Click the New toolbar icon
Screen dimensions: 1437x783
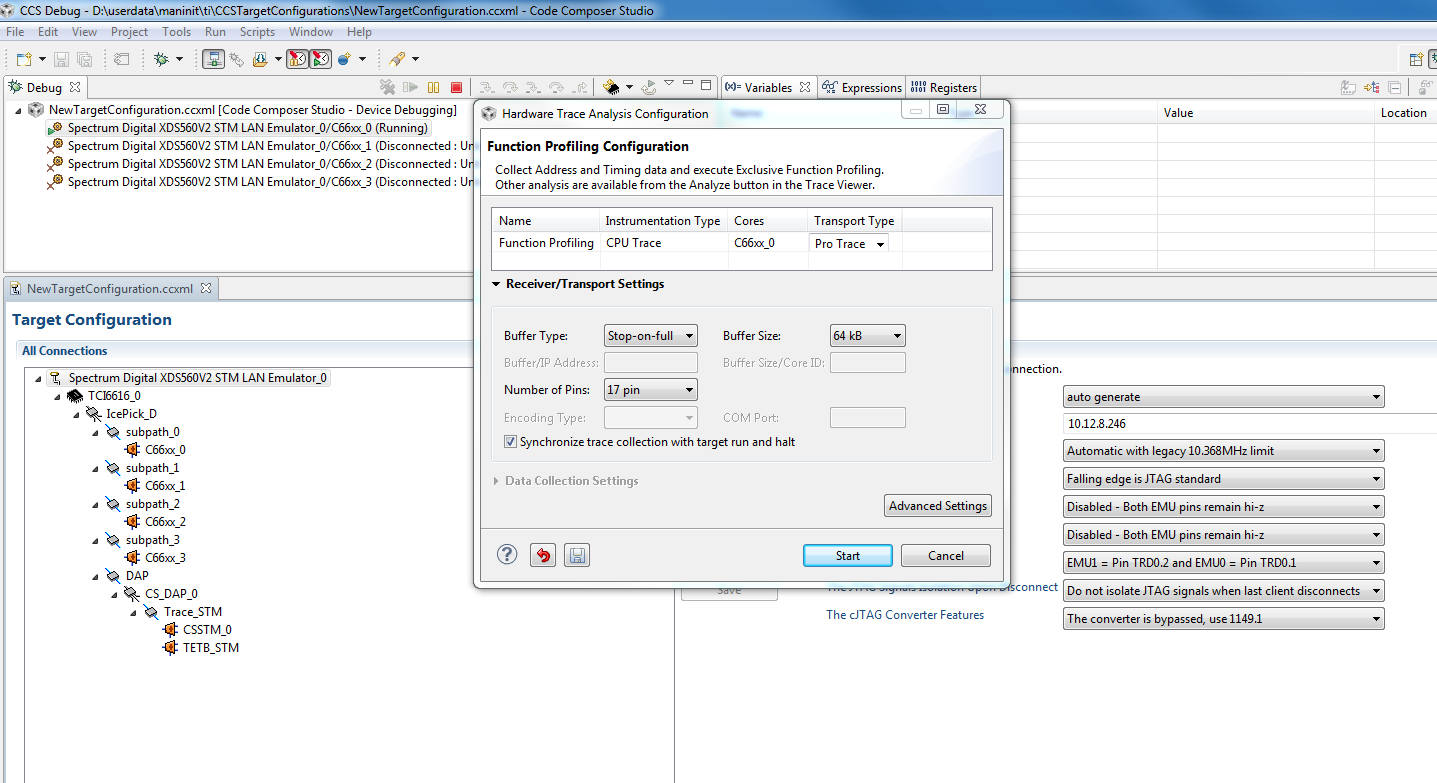pyautogui.click(x=24, y=60)
